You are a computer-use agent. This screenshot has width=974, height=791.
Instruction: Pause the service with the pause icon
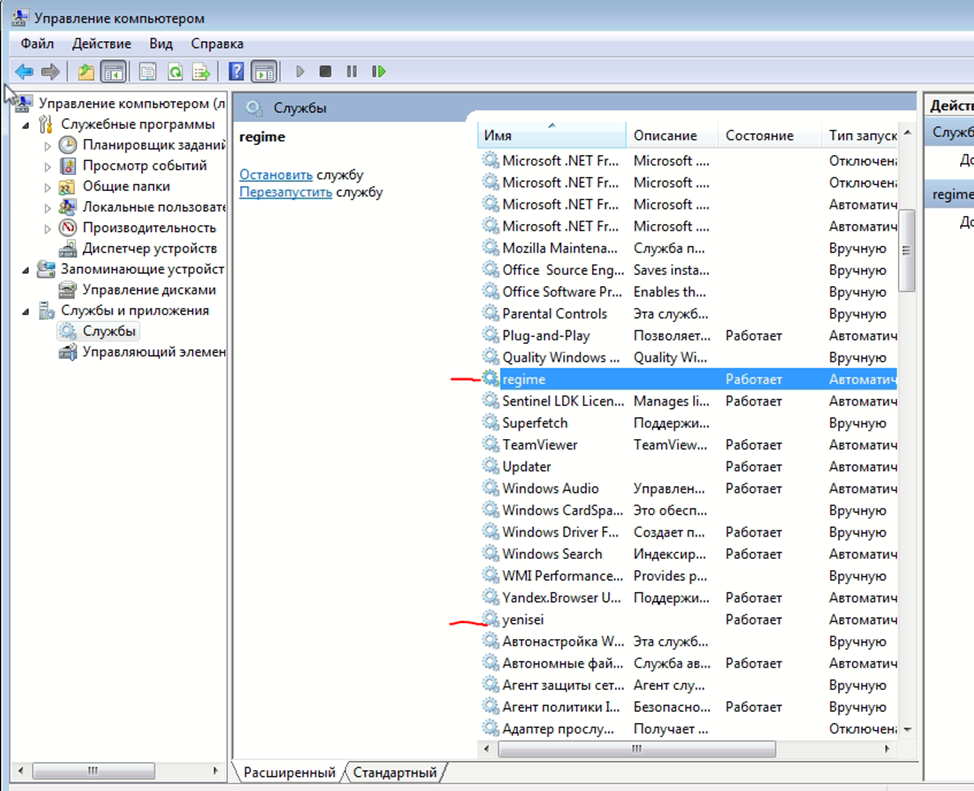(352, 71)
